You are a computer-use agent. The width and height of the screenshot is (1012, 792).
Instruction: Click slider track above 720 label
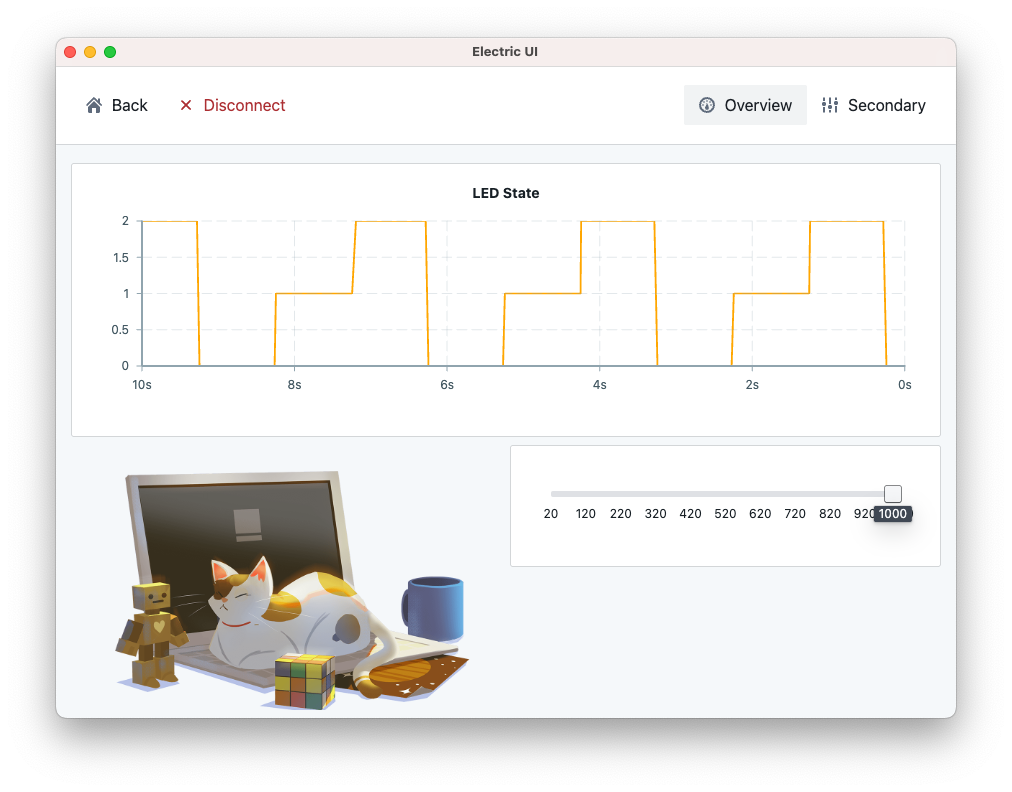coord(795,494)
